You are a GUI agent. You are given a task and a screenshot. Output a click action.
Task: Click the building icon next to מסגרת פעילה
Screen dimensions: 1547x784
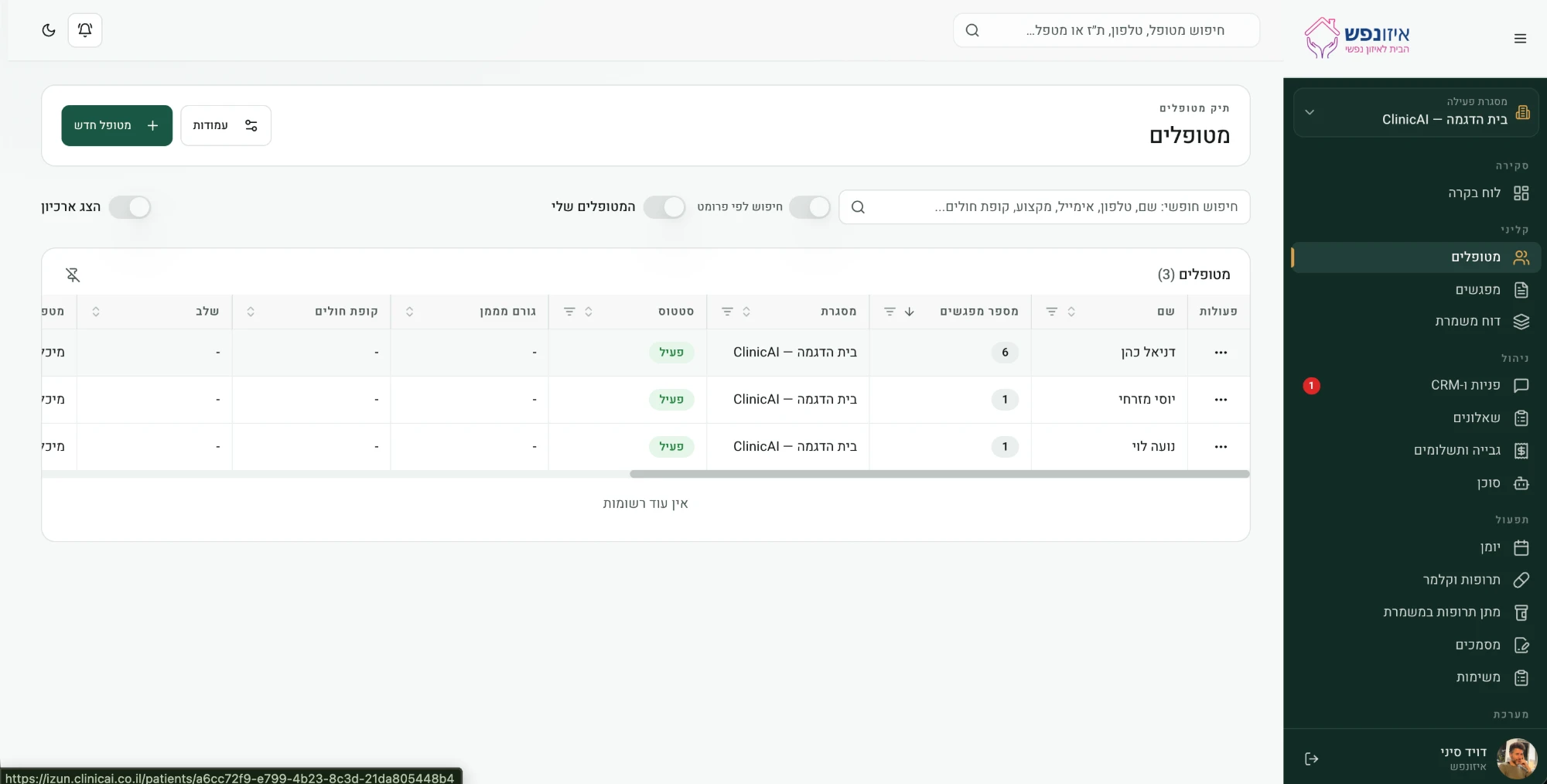pyautogui.click(x=1522, y=112)
